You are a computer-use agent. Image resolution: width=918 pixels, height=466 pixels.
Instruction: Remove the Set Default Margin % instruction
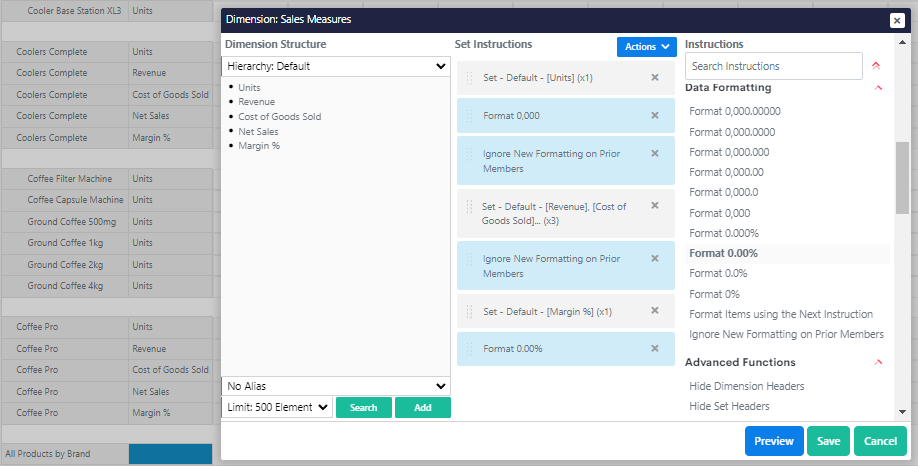(x=655, y=311)
